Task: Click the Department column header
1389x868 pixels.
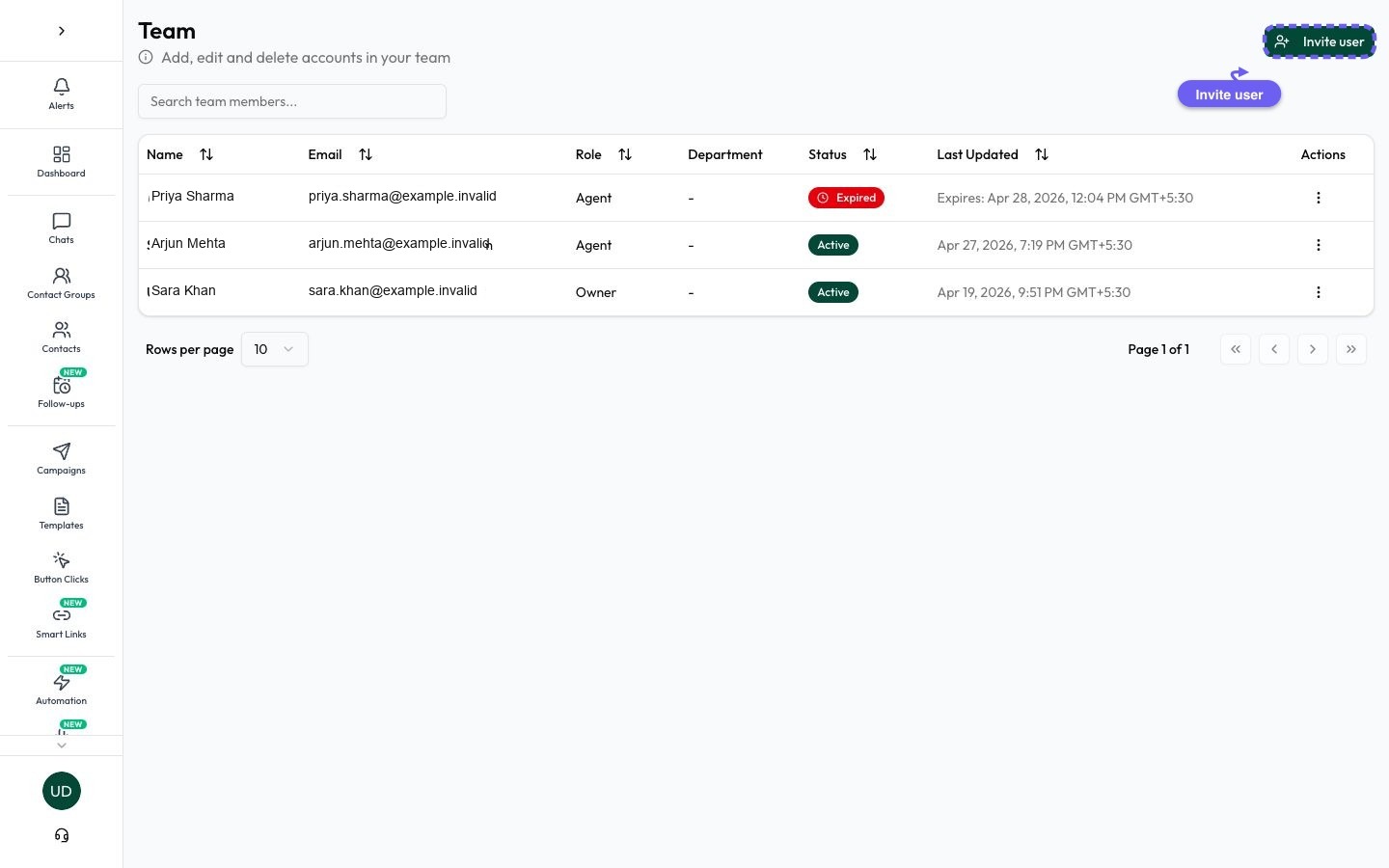Action: 725,154
